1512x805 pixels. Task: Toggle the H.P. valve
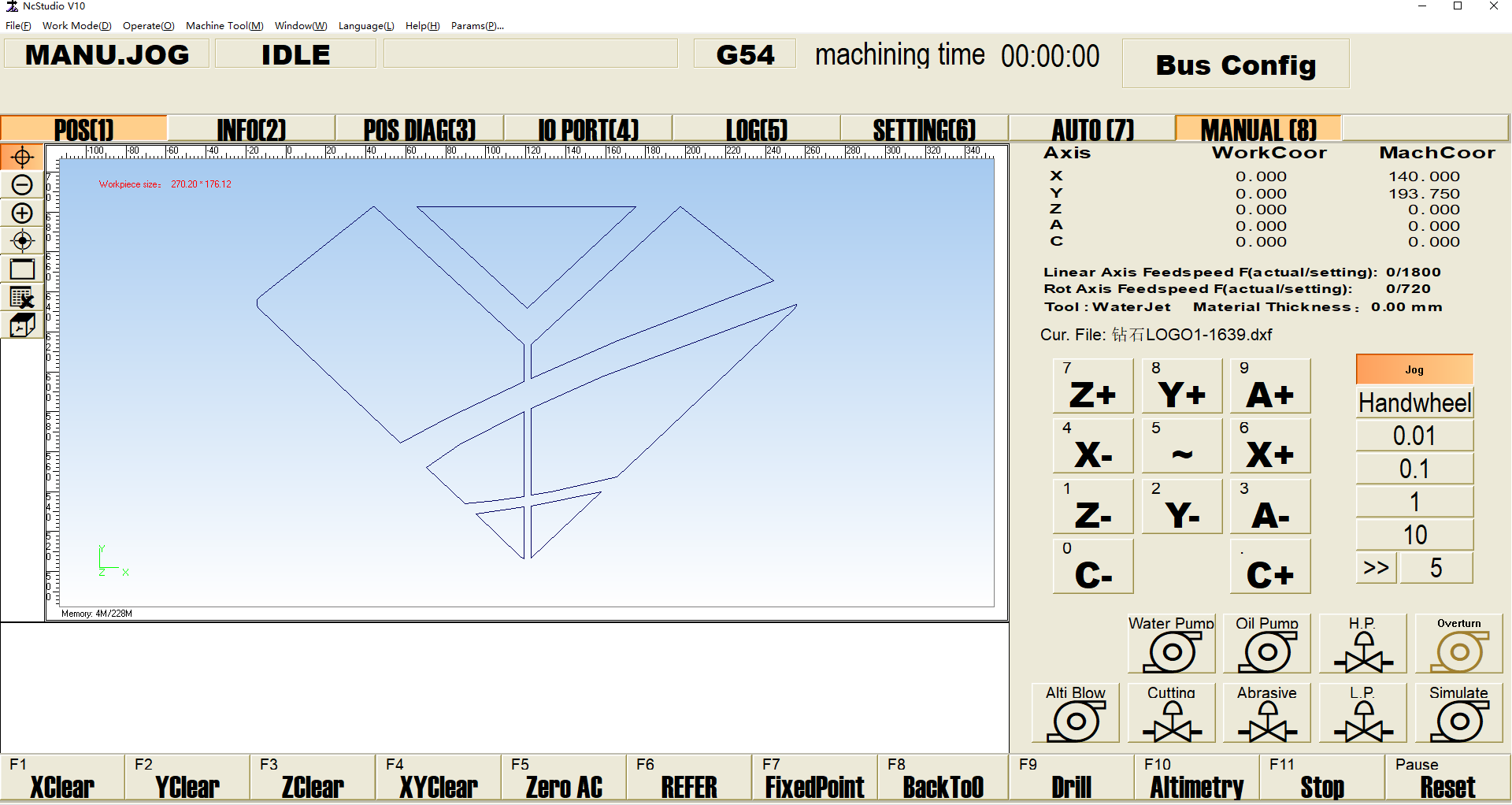coord(1363,644)
